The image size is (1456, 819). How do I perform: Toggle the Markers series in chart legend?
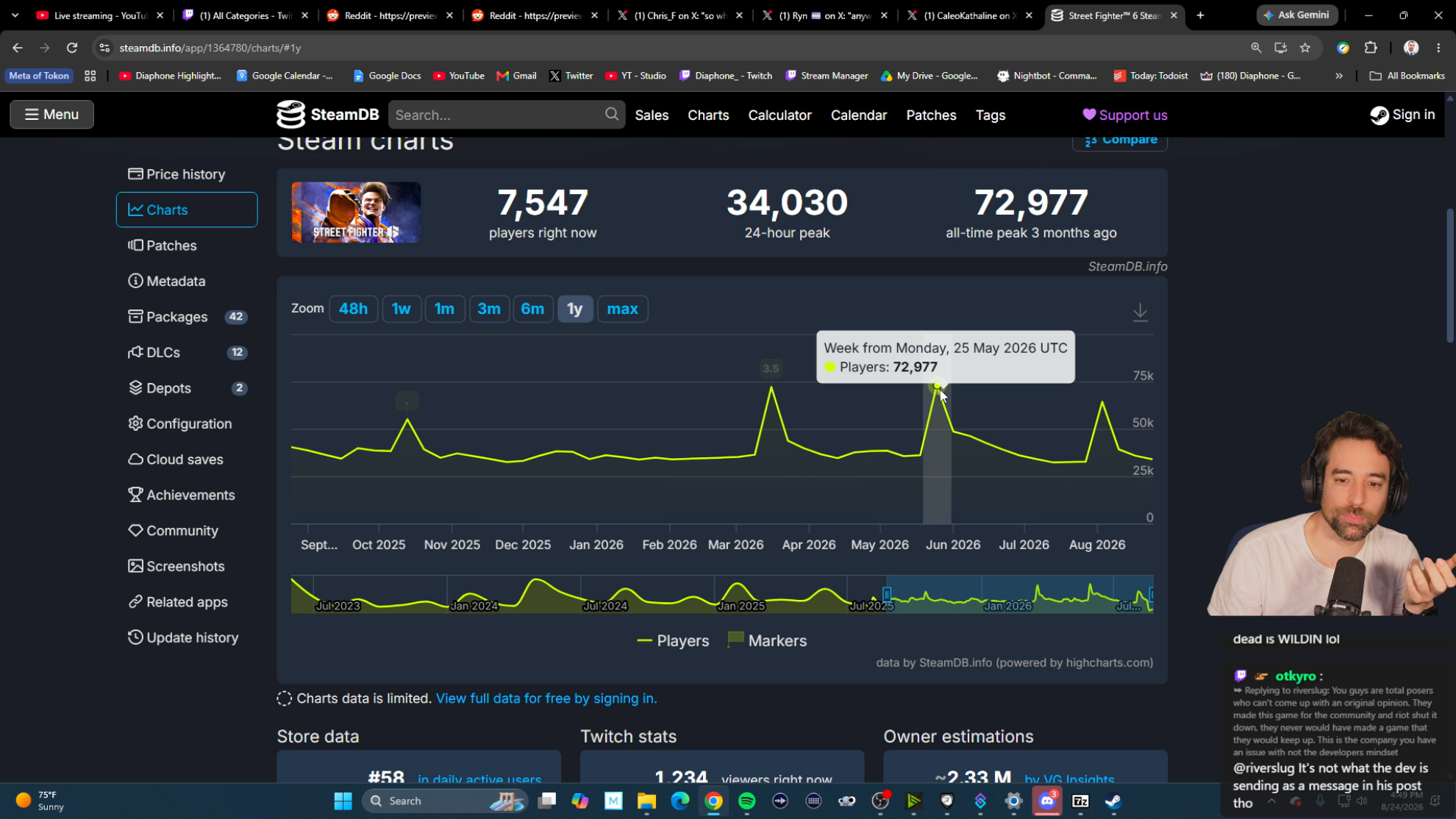pos(767,641)
